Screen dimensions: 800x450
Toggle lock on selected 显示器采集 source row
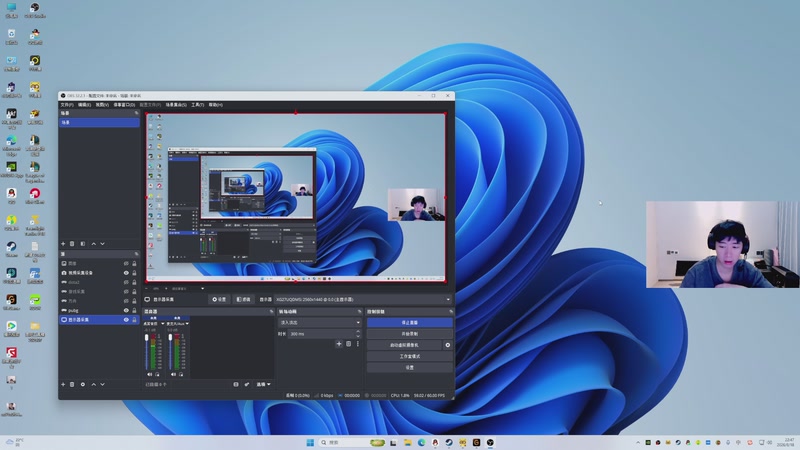click(x=134, y=319)
